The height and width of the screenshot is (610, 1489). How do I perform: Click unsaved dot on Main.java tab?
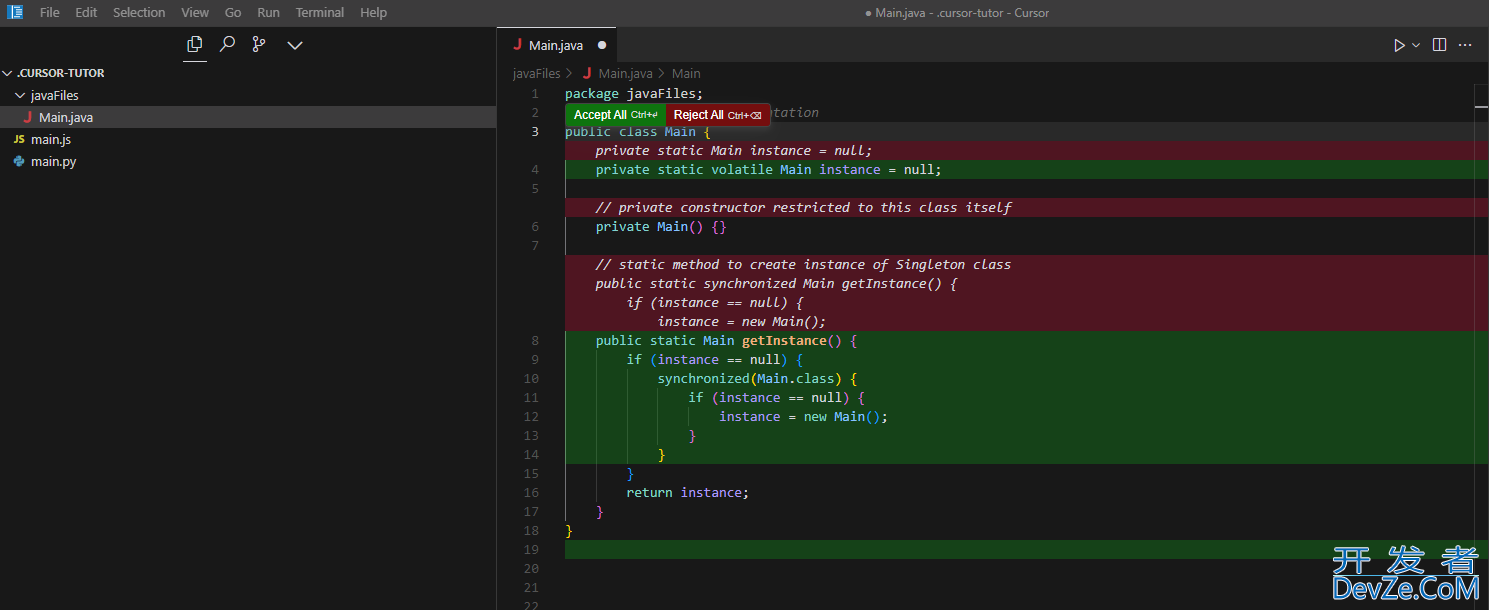point(602,45)
